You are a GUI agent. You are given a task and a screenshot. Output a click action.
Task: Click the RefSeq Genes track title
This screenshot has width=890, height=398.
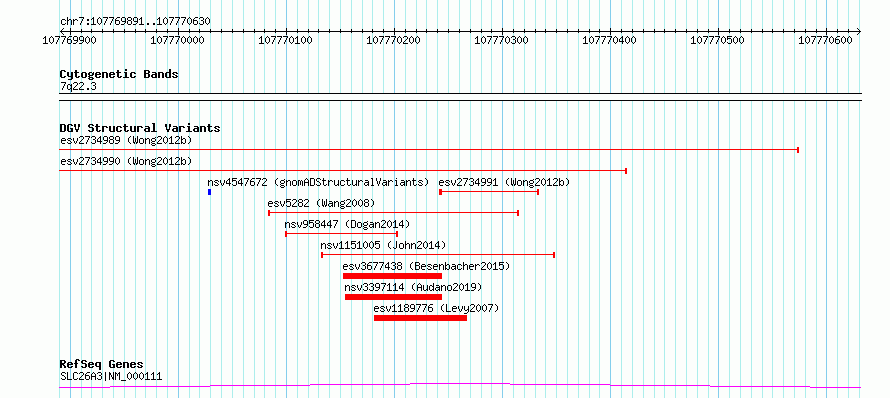[102, 365]
